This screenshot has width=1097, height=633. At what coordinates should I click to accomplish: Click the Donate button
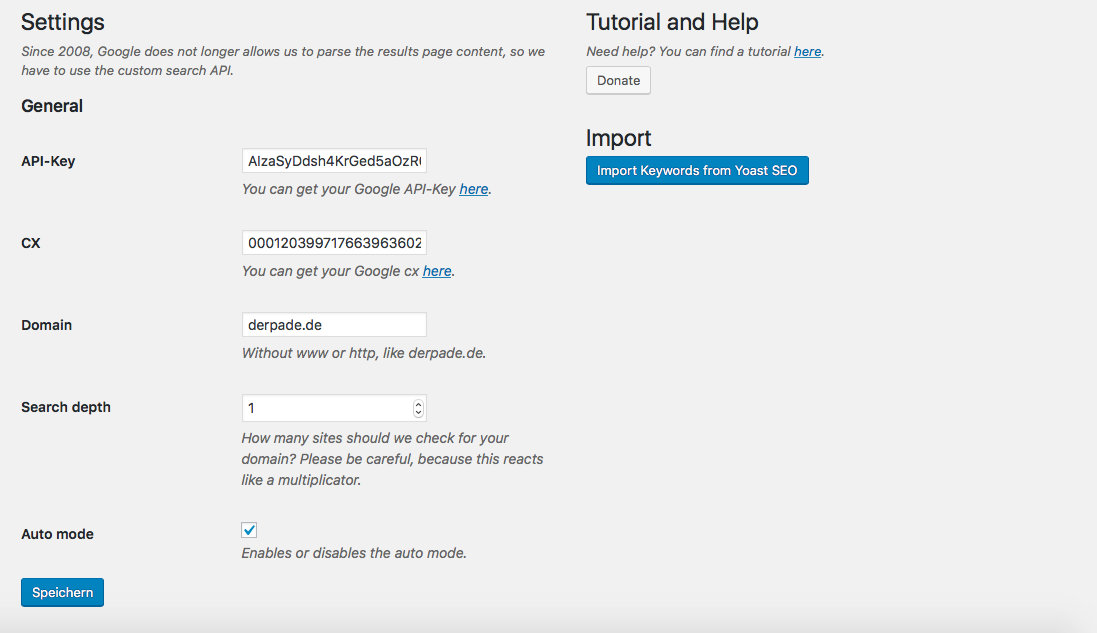(x=618, y=80)
